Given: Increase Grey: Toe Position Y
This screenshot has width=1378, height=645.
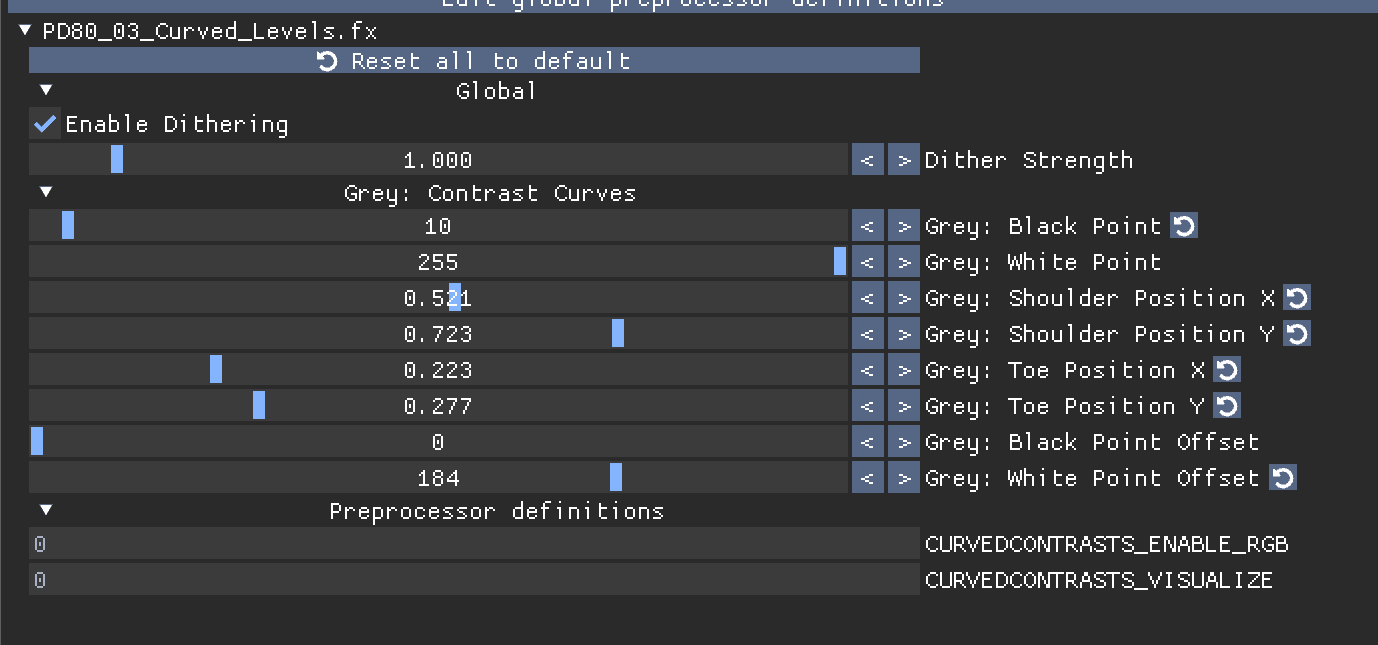Looking at the screenshot, I should tap(904, 406).
